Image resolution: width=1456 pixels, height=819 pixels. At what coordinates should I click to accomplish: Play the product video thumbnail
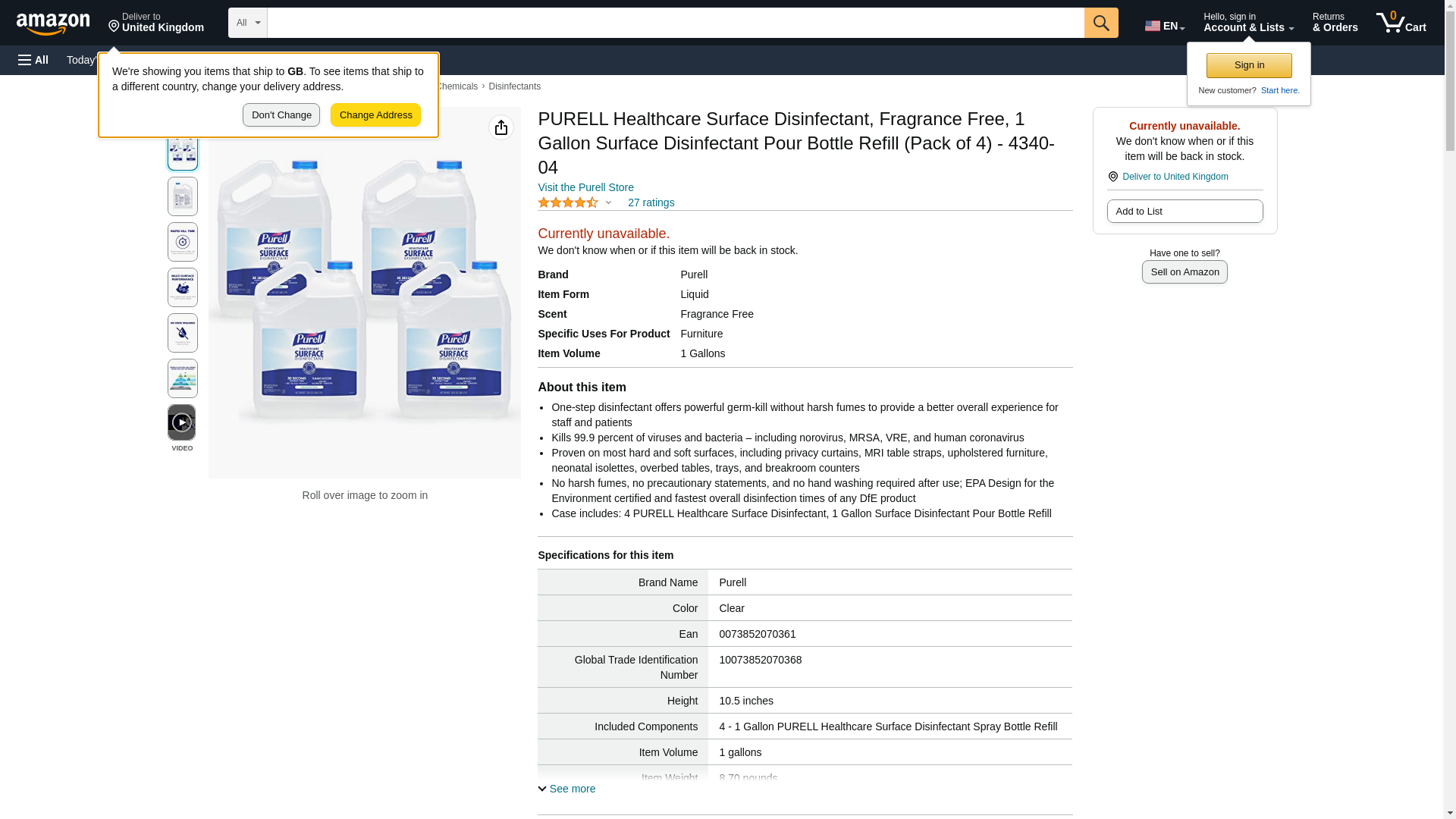[x=182, y=422]
